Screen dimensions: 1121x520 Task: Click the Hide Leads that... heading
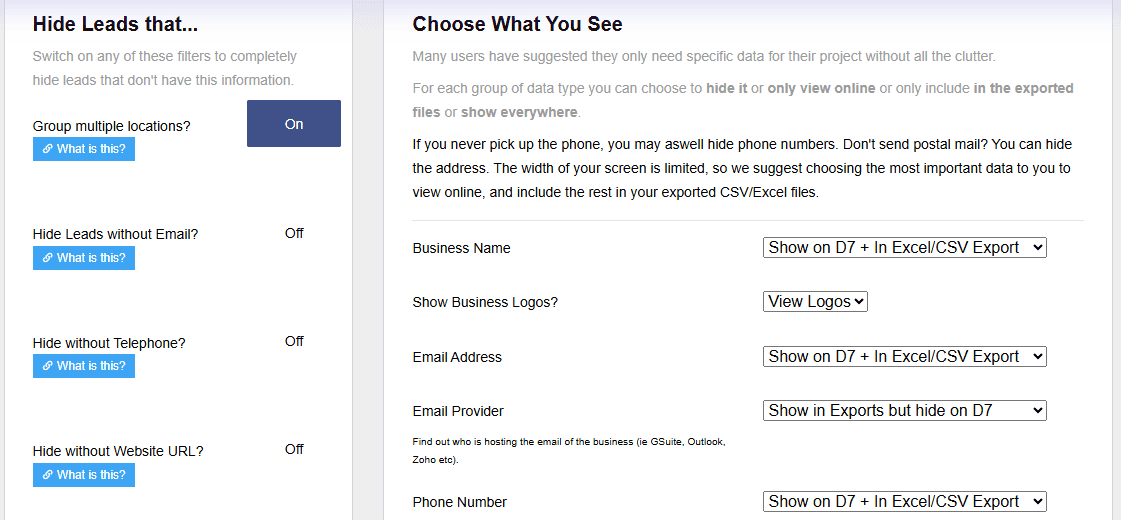115,24
